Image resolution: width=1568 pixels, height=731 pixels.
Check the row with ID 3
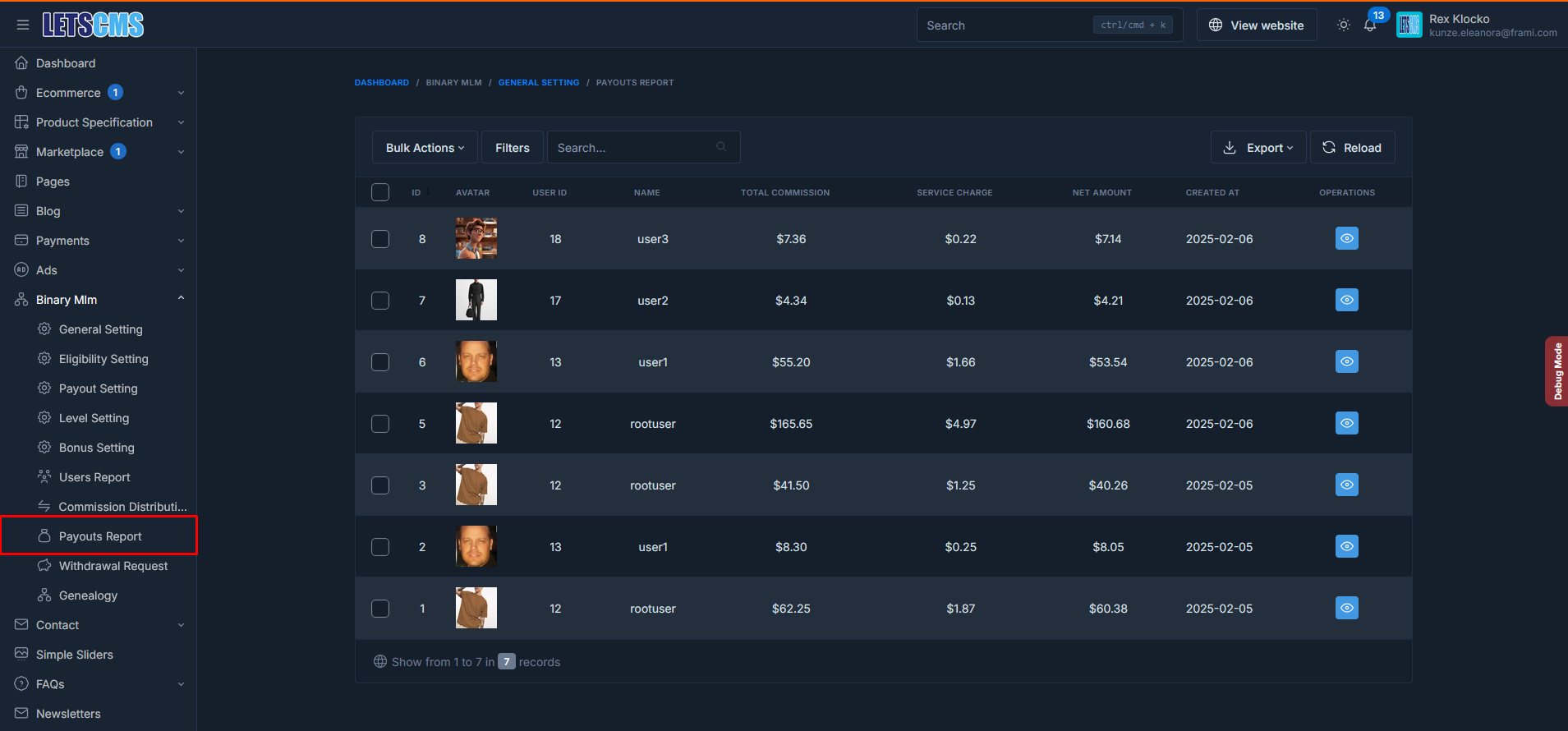pyautogui.click(x=380, y=485)
